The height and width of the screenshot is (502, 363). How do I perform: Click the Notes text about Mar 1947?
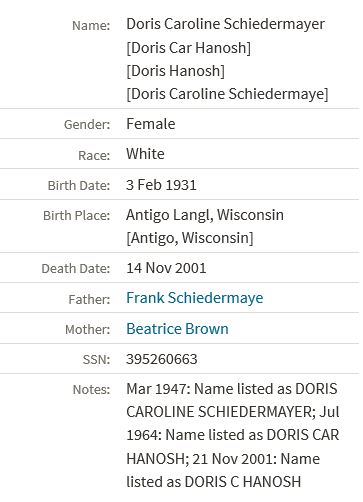point(233,435)
